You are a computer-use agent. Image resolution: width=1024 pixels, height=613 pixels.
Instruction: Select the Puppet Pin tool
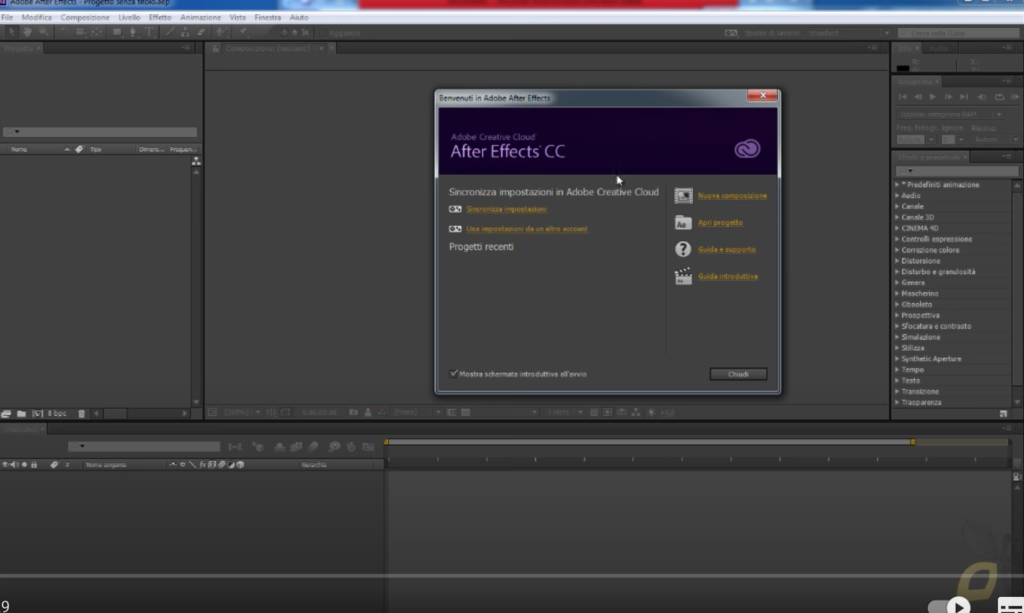tap(243, 32)
